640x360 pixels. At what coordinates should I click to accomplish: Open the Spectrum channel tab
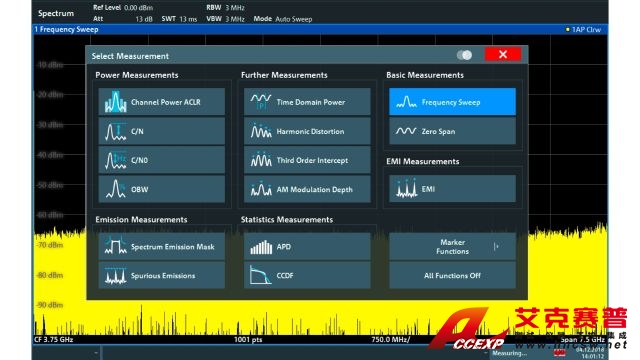coord(56,13)
